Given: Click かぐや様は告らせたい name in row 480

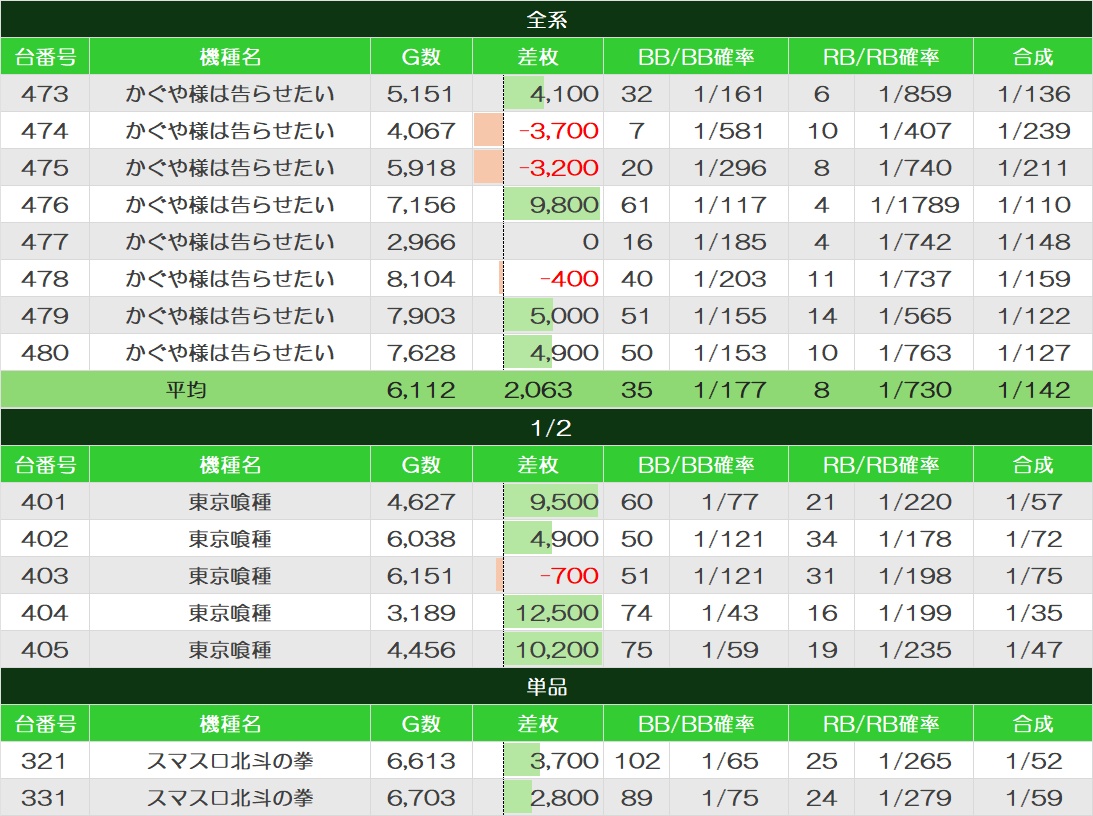Looking at the screenshot, I should (x=229, y=352).
